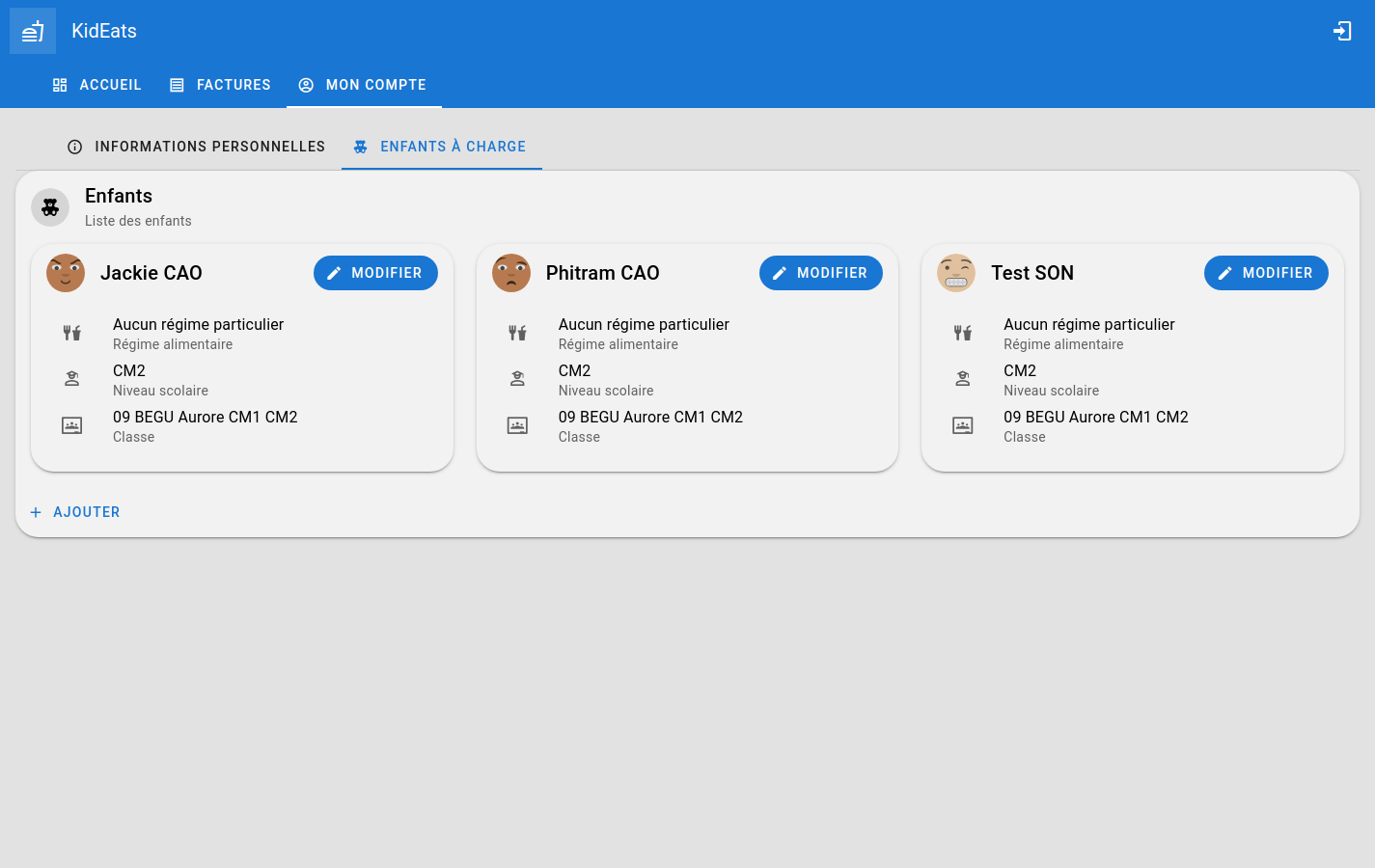Screen dimensions: 1375x868
Task: Click '09 BEGU Aurore CM1 CM2' in Jackie CAO card
Action: [206, 417]
